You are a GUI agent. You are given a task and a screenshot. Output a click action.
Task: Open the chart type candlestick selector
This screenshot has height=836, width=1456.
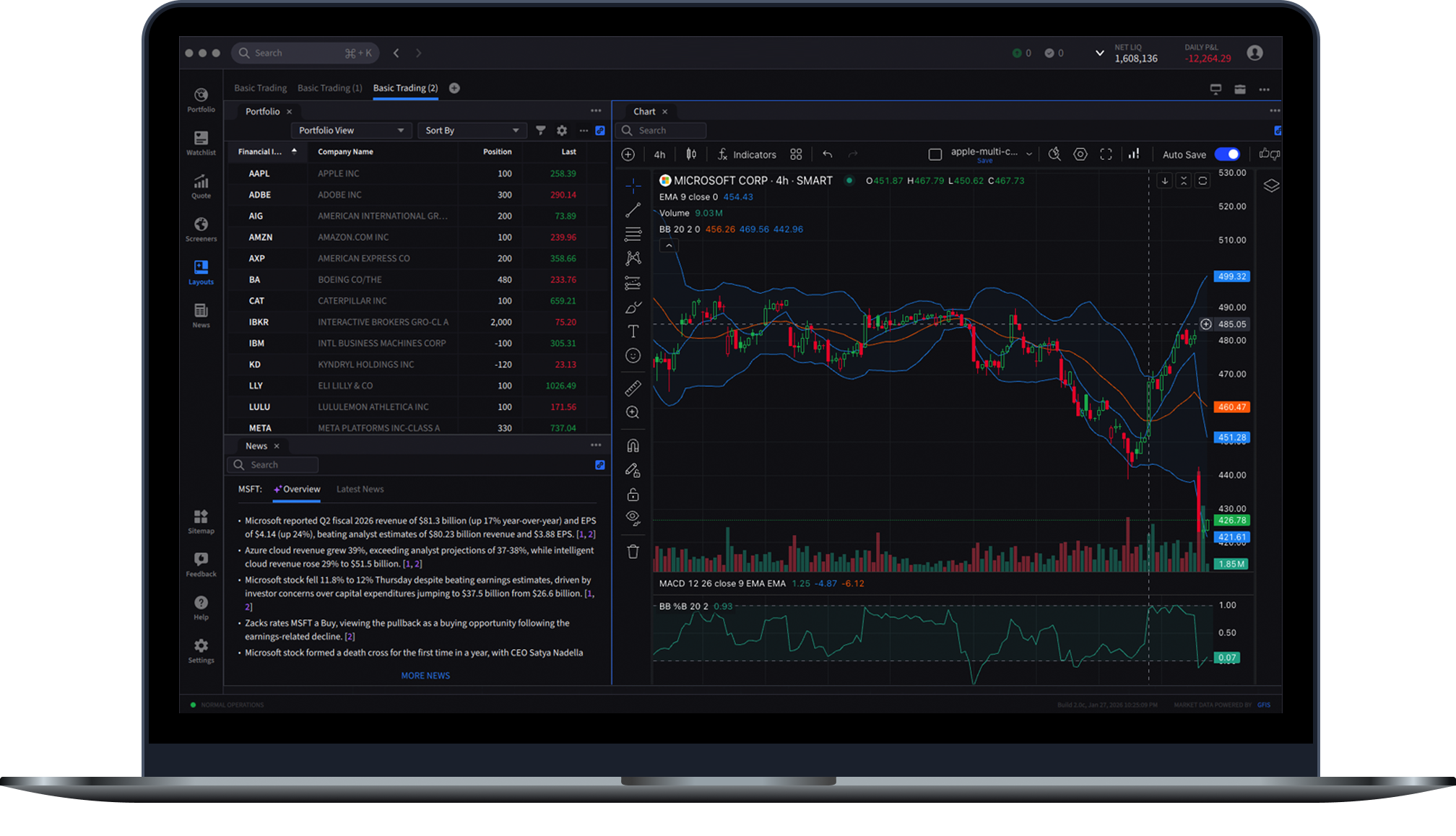[x=691, y=154]
